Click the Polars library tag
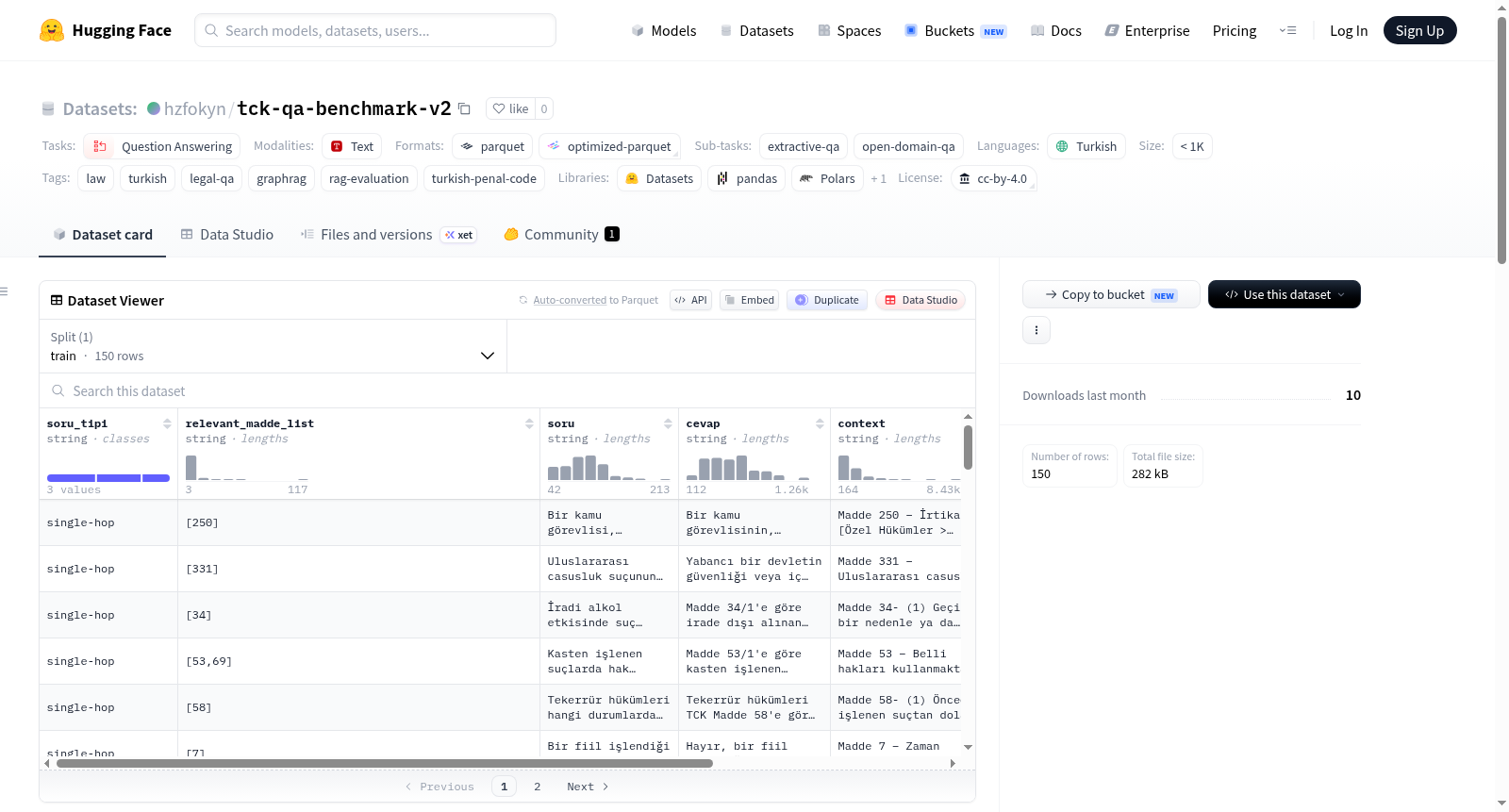 827,178
